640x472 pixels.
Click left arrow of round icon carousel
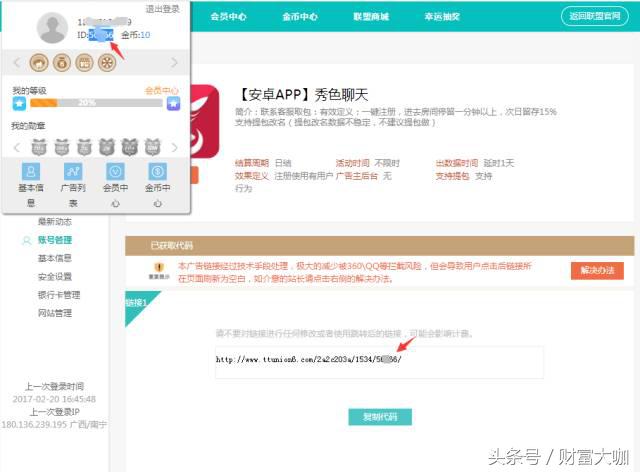point(17,63)
